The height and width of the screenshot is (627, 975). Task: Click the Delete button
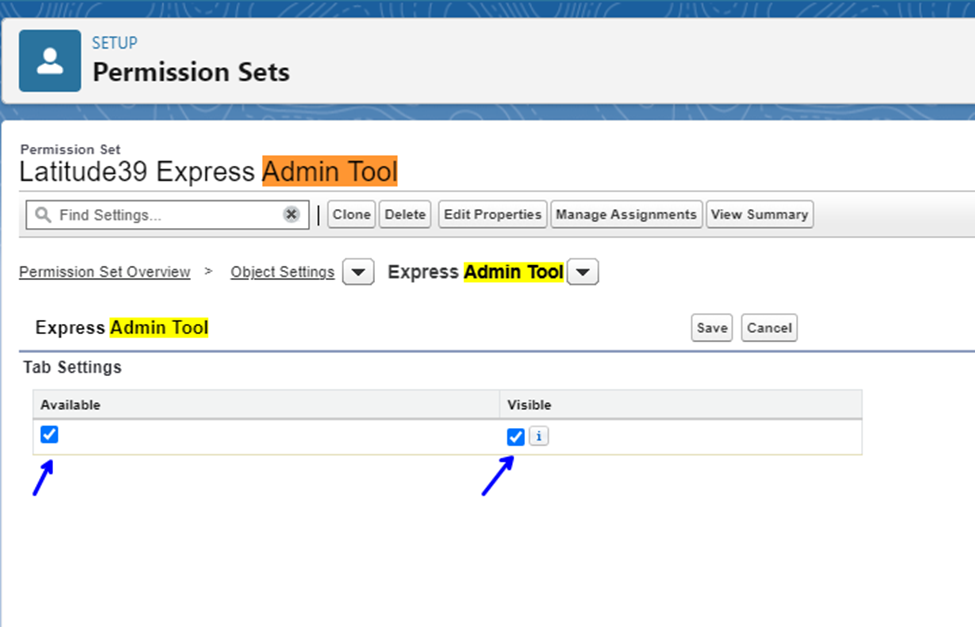point(405,214)
